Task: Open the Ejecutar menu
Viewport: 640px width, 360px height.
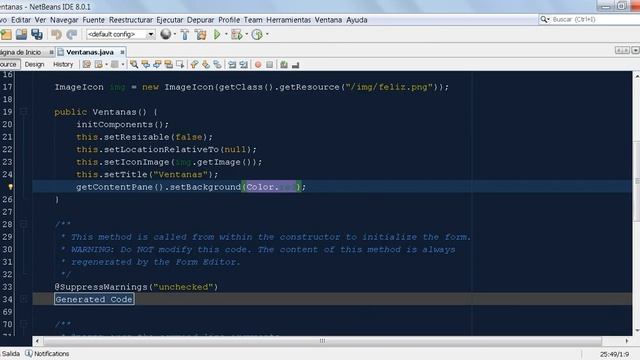Action: [170, 20]
